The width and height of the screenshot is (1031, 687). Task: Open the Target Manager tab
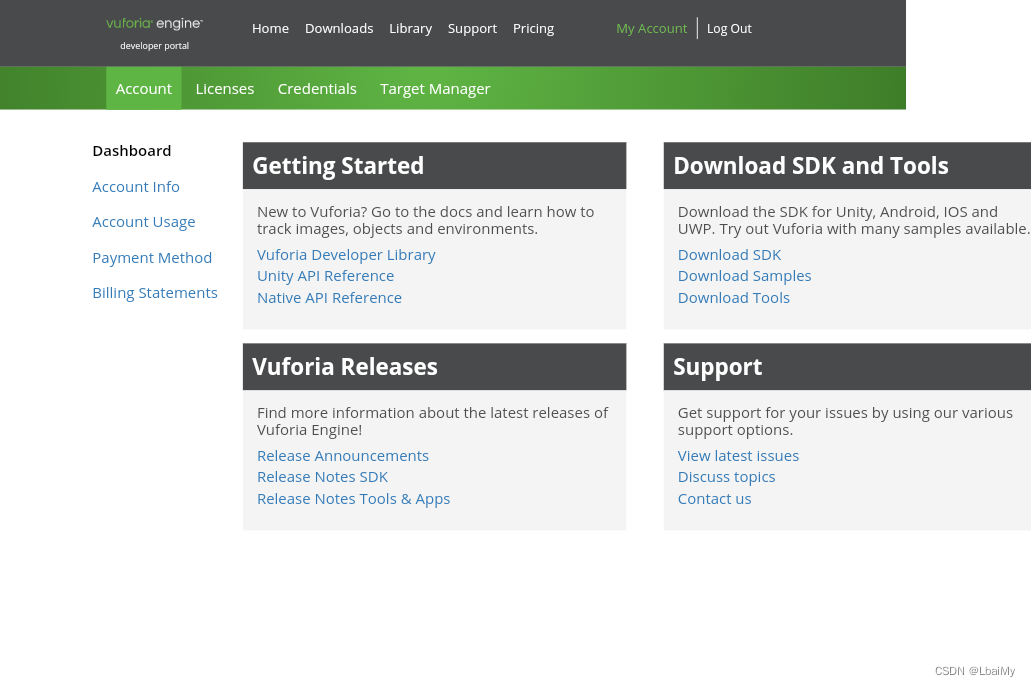pos(435,89)
